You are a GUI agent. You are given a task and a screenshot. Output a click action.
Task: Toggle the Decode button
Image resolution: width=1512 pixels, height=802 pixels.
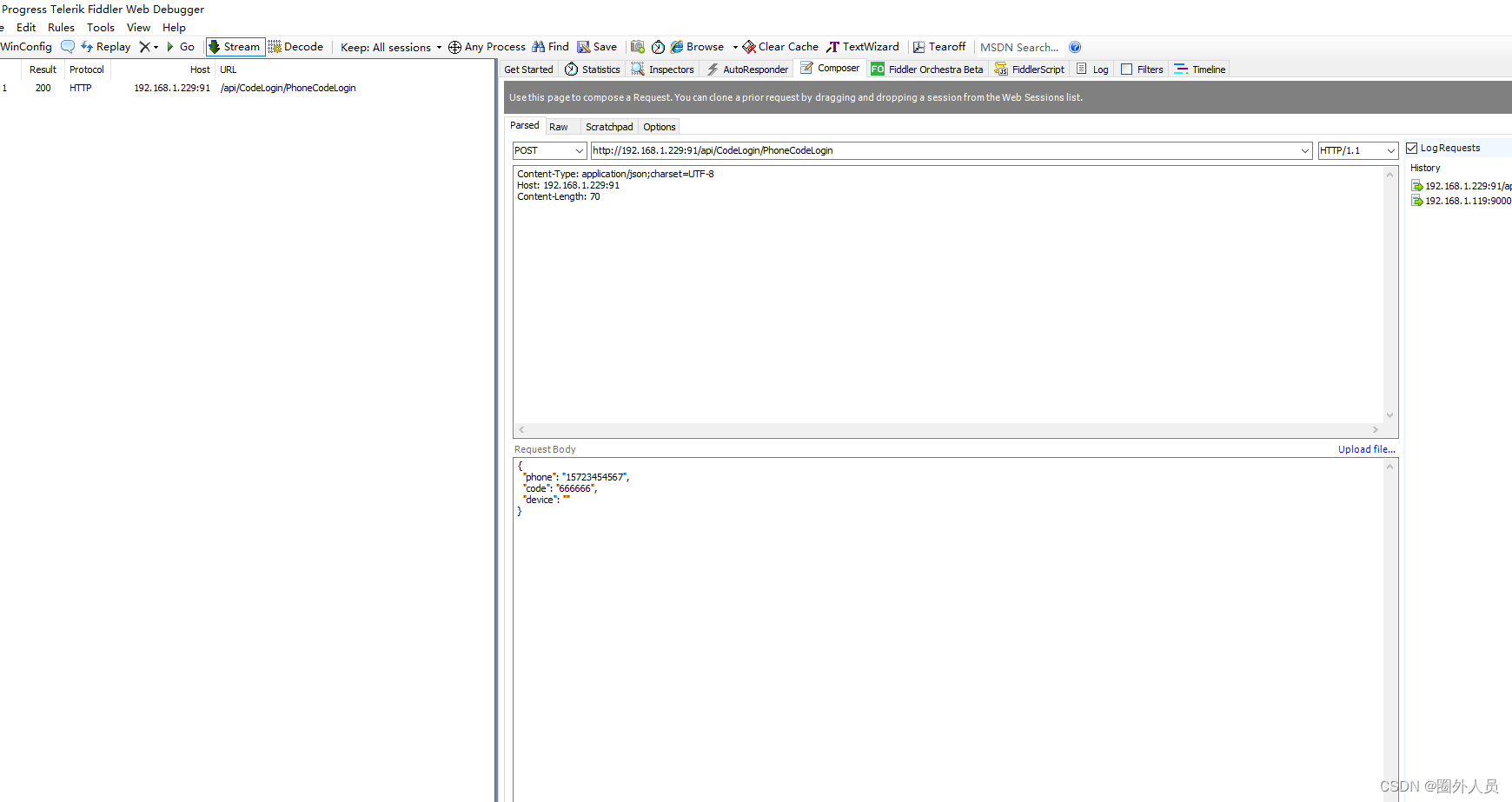295,47
